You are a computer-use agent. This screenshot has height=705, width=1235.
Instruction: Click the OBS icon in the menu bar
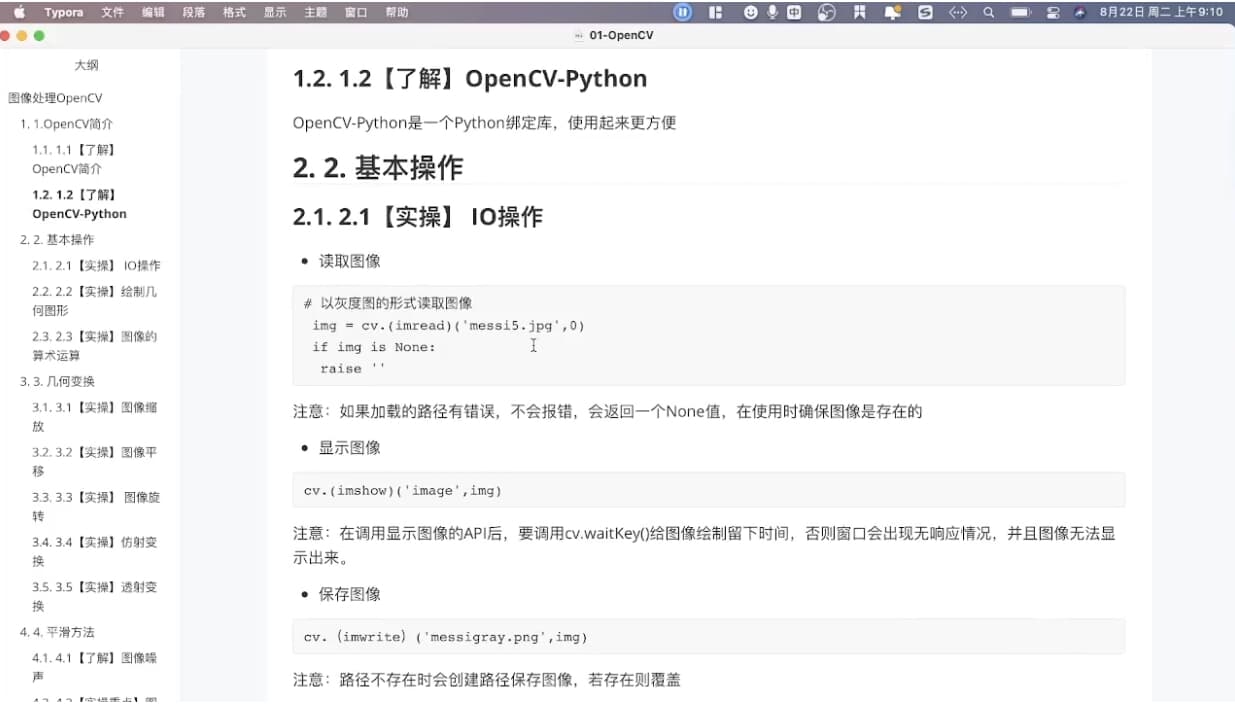[826, 11]
